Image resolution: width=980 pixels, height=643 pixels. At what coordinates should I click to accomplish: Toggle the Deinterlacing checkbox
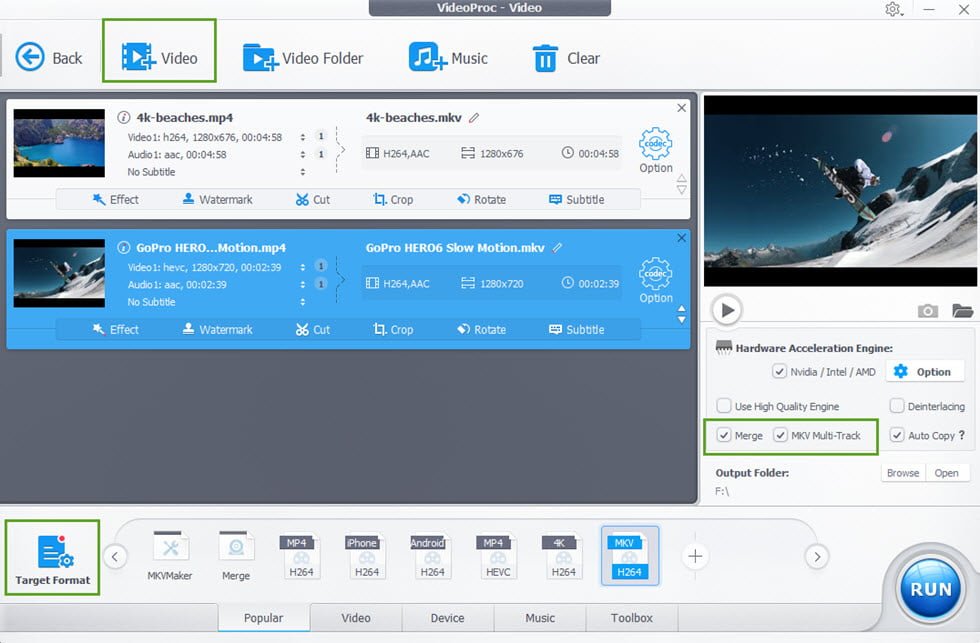[x=896, y=406]
